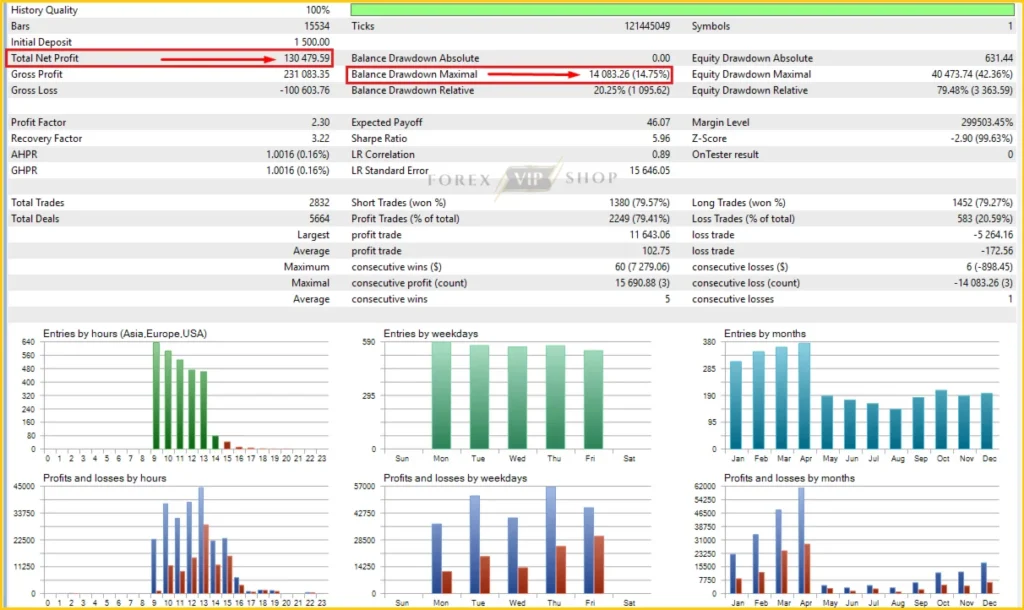Select the Equity Drawdown Absolute value 631.44
This screenshot has width=1024, height=610.
999,58
